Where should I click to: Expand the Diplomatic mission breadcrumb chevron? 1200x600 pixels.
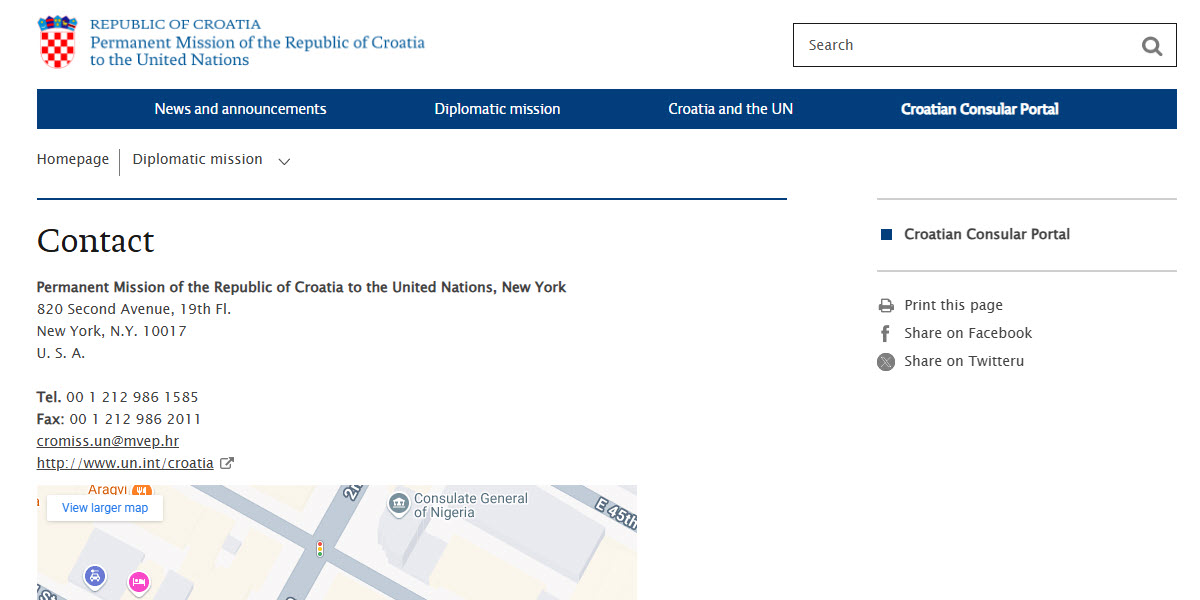pyautogui.click(x=284, y=160)
